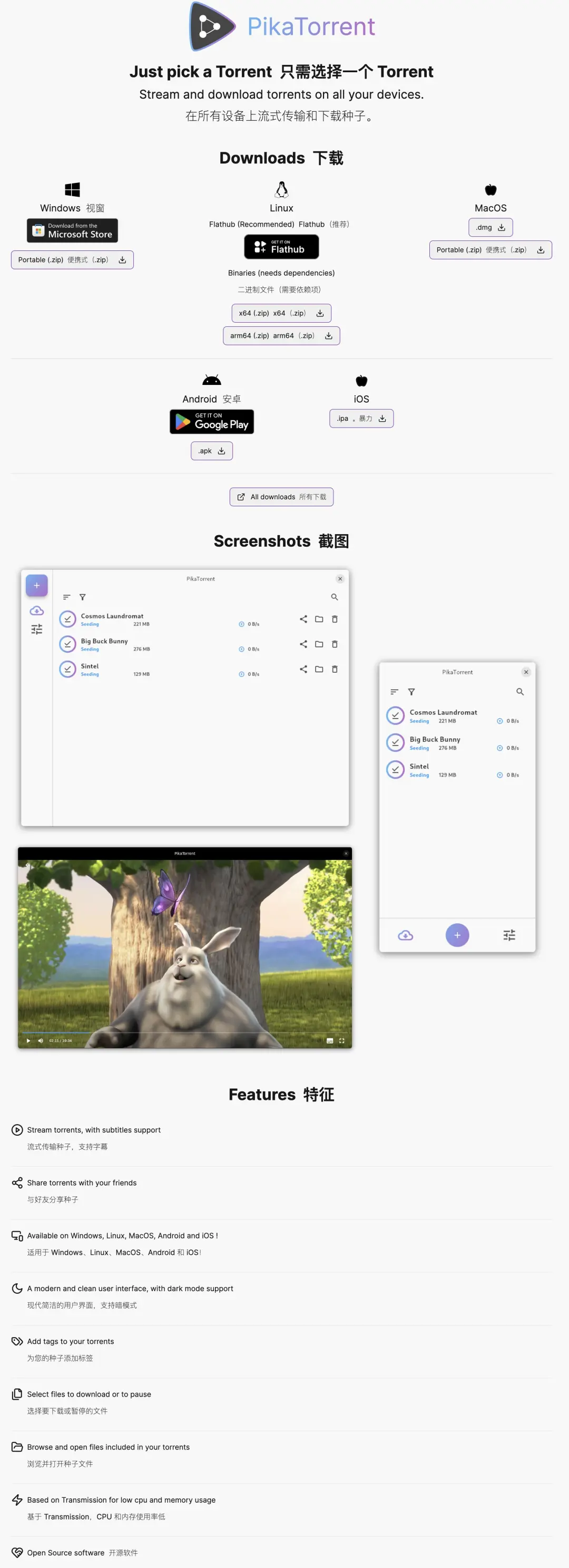Open the Get it on Flathub badge
This screenshot has width=569, height=1568.
pos(281,247)
